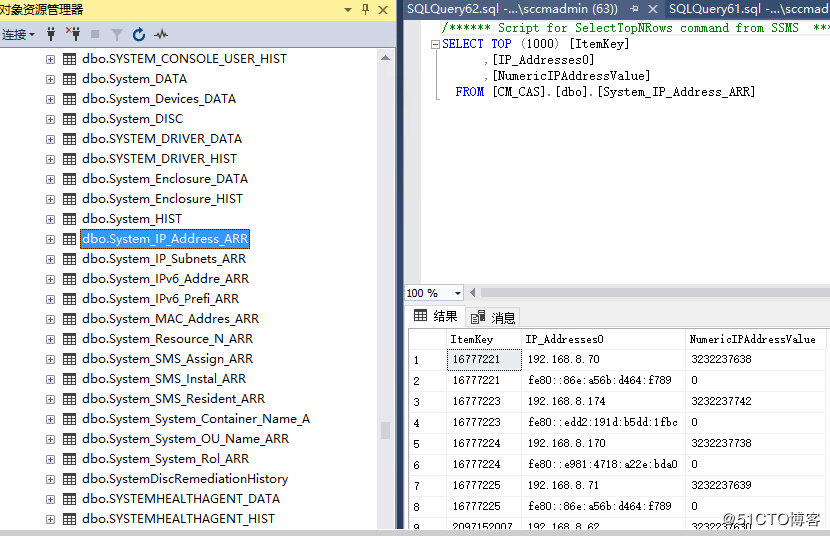This screenshot has width=830, height=536.
Task: Click table icon of dbo.System_SMS_Assign_ARR
Action: click(x=69, y=359)
